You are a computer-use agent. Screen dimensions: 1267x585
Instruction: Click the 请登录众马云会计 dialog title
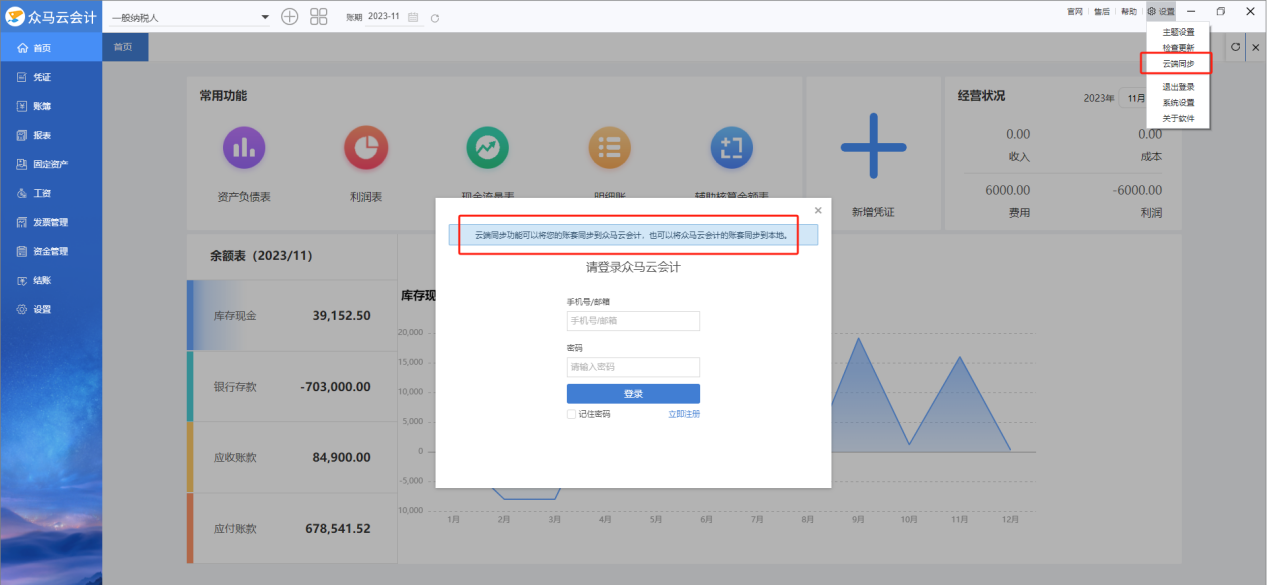click(633, 267)
